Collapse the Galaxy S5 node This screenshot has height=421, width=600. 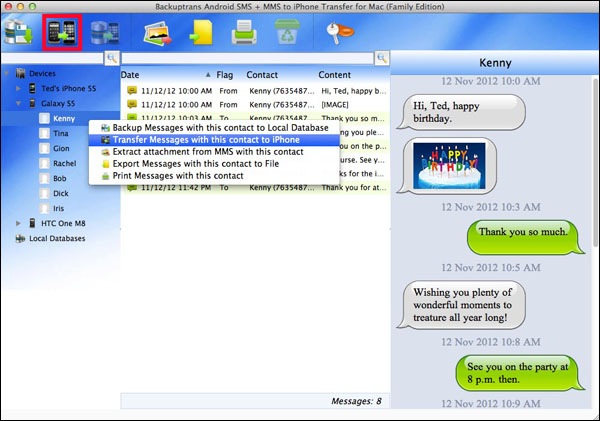(18, 103)
